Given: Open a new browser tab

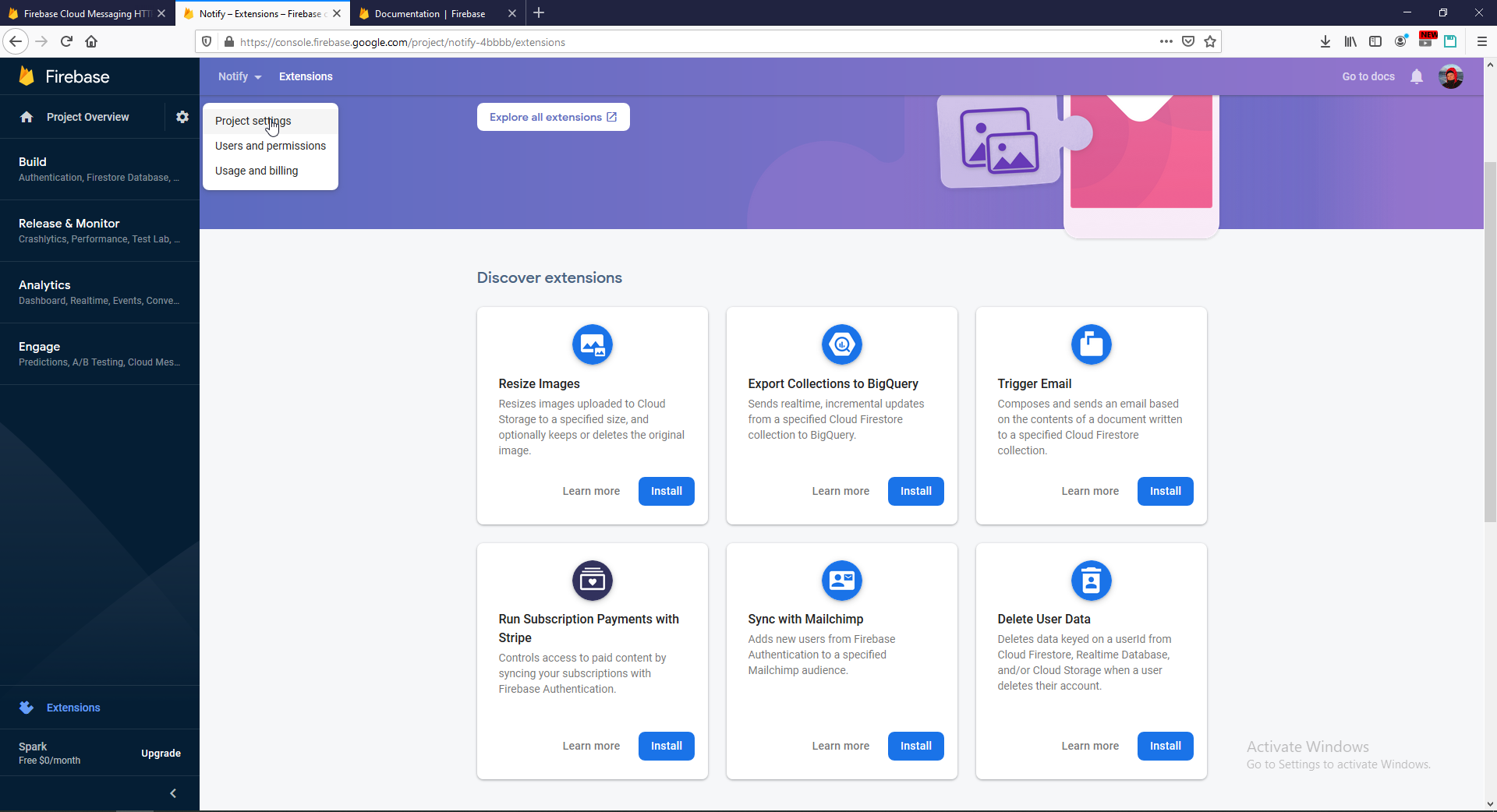Looking at the screenshot, I should point(539,13).
